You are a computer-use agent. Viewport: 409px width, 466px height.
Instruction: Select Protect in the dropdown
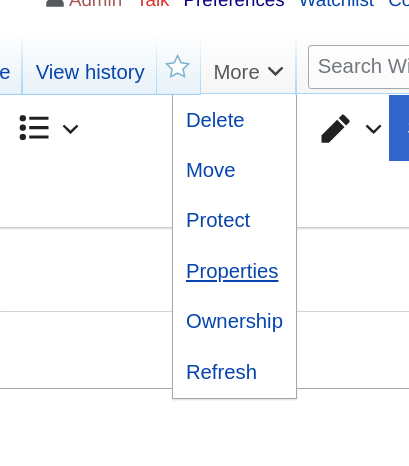coord(218,220)
